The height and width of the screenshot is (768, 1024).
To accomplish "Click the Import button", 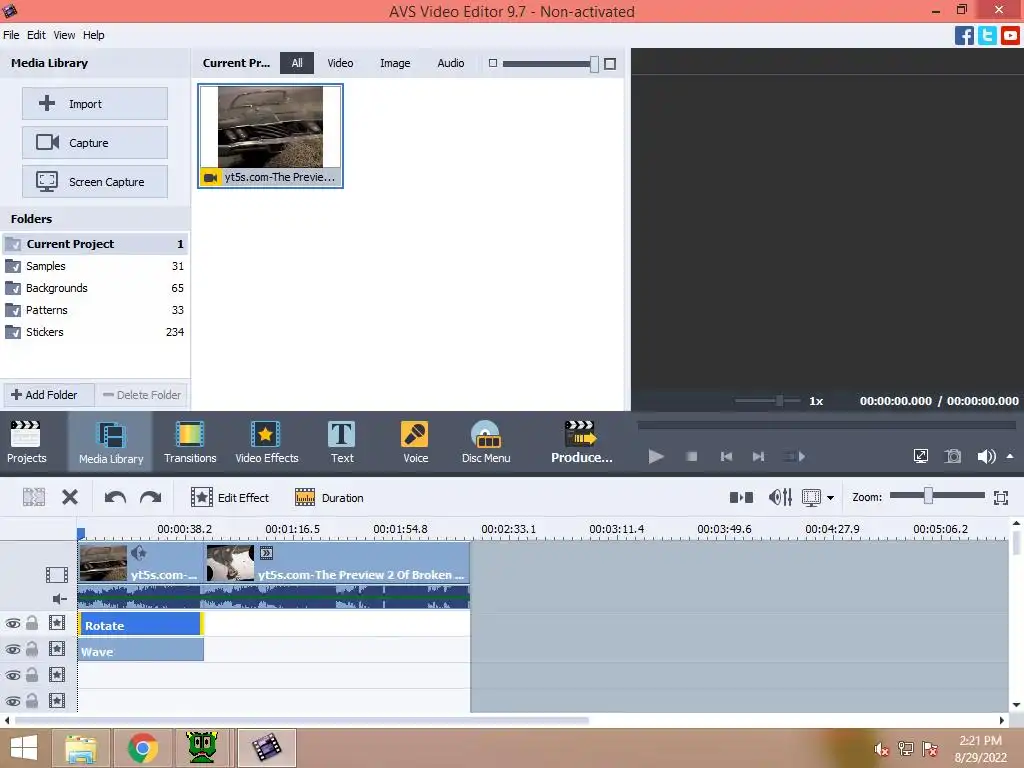I will pos(95,103).
